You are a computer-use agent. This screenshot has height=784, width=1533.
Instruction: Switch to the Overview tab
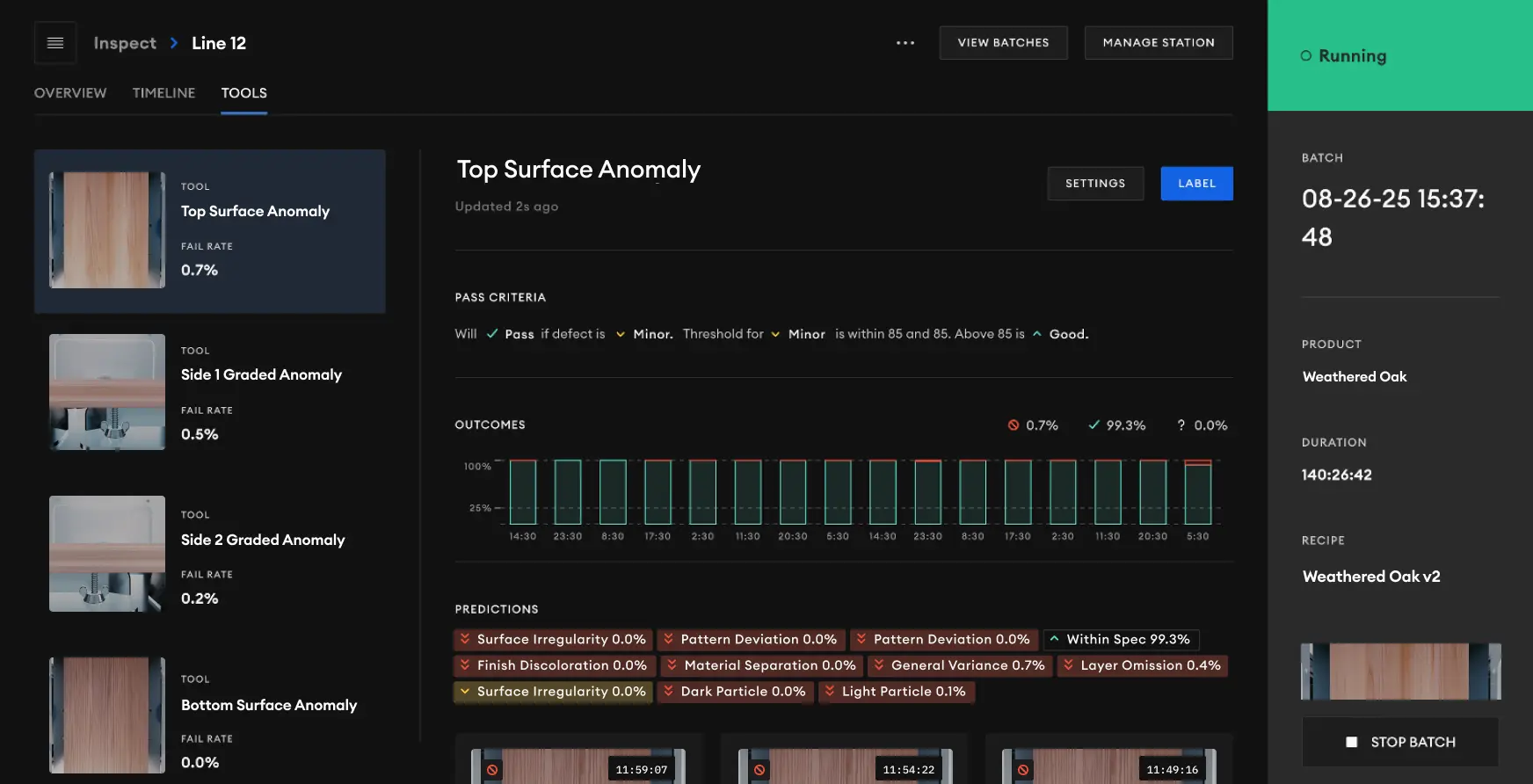coord(70,93)
